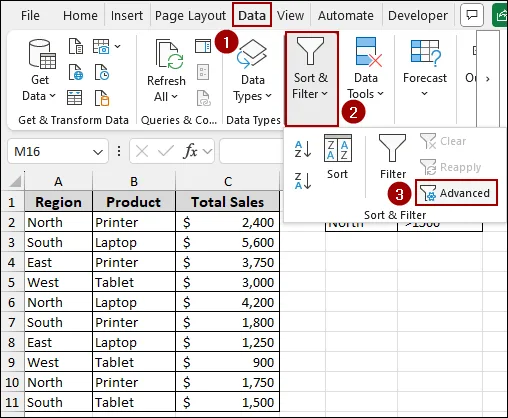Select column B header
The height and width of the screenshot is (418, 508).
(134, 181)
